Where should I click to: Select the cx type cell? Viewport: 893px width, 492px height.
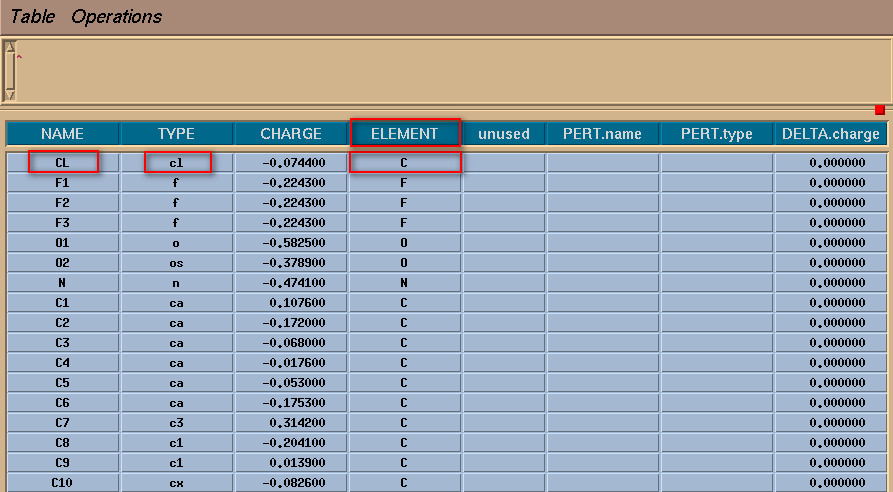(x=176, y=482)
